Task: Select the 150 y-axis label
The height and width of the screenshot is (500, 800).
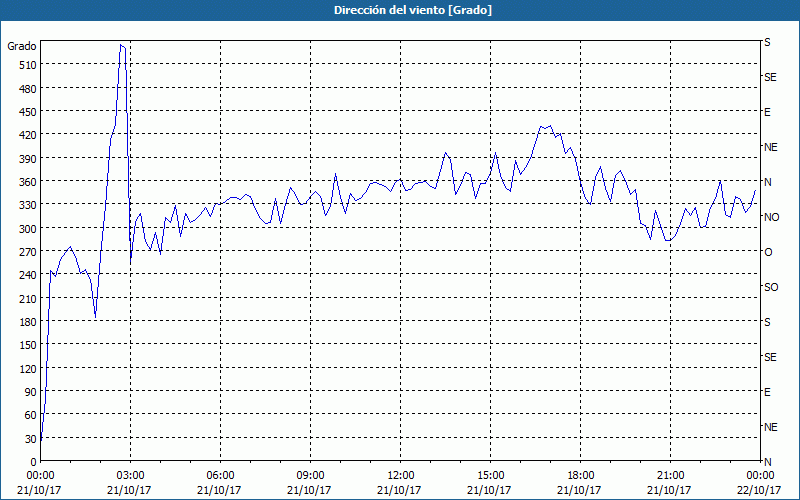Action: click(28, 345)
